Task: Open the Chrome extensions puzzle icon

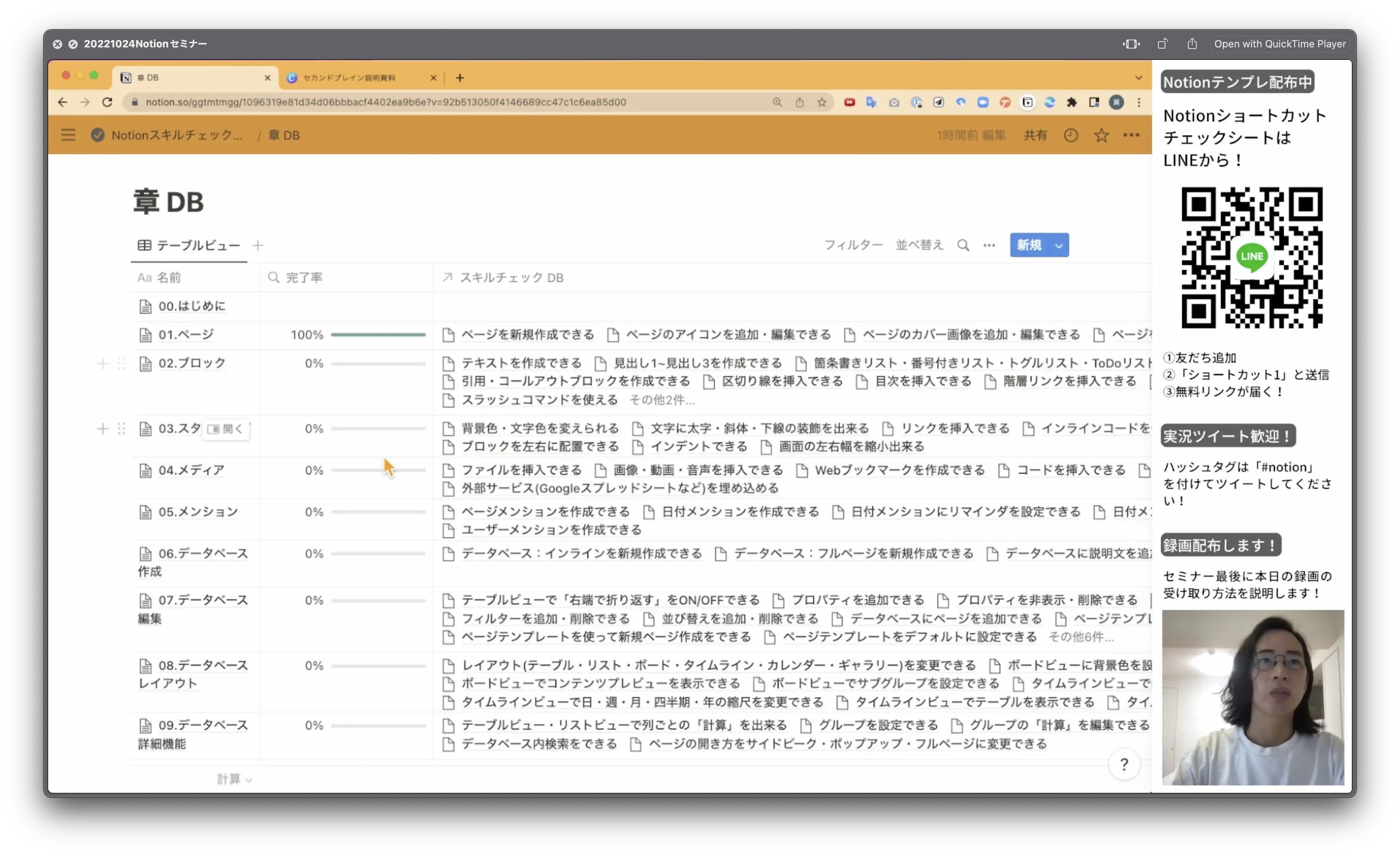Action: (x=1072, y=102)
